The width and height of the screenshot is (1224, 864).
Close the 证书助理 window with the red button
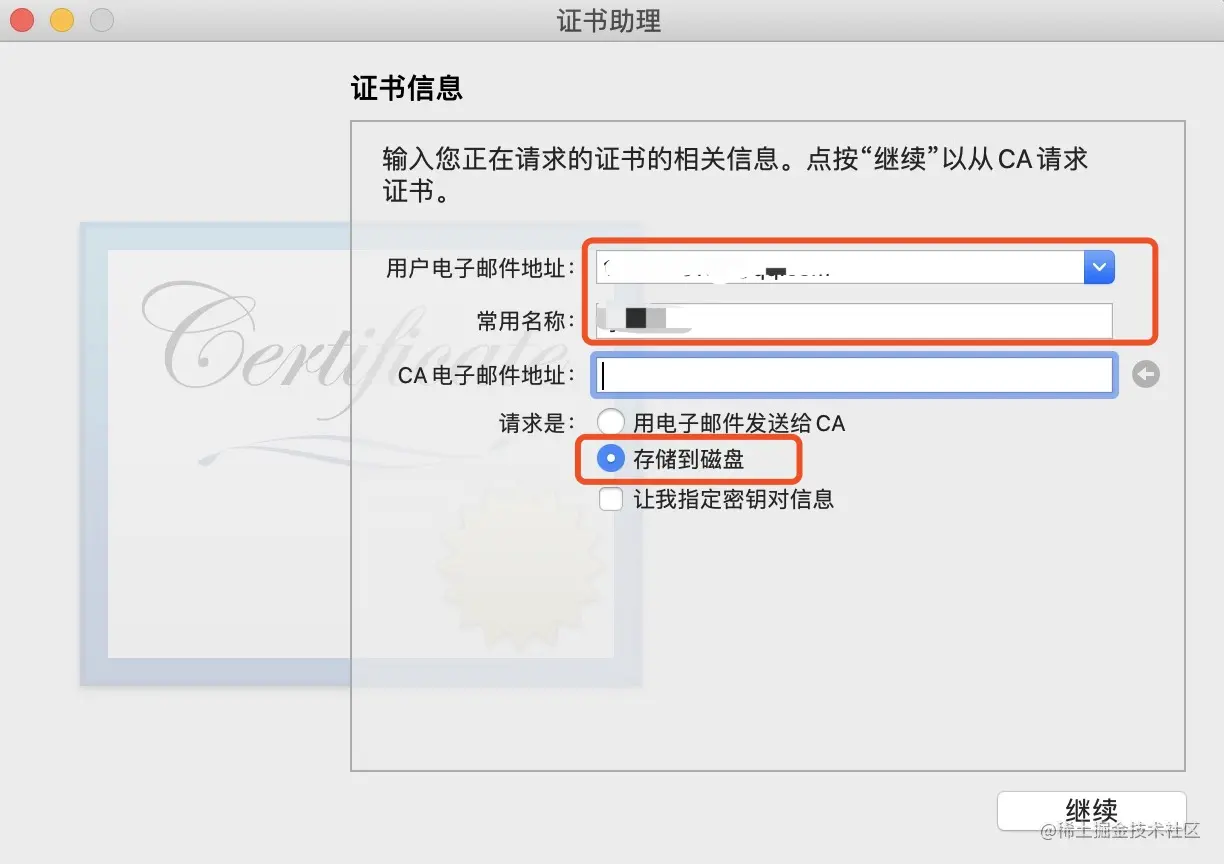pyautogui.click(x=22, y=19)
